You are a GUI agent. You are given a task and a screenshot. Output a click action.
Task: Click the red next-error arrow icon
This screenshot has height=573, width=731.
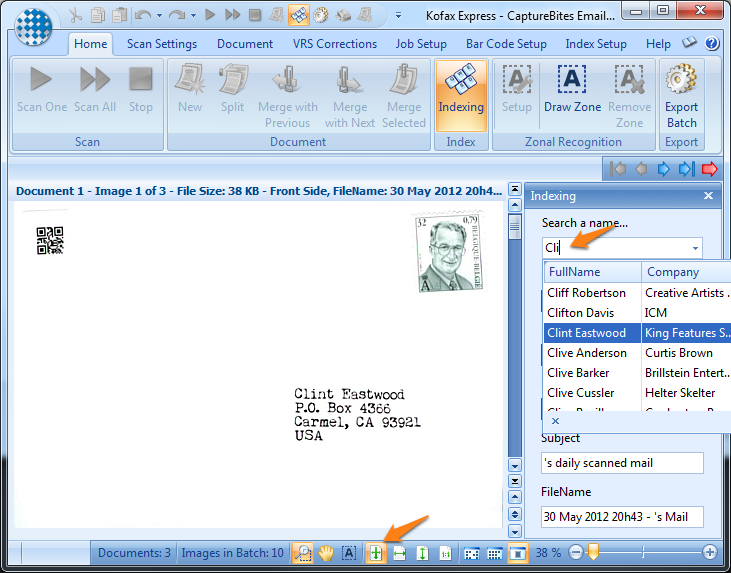[x=710, y=169]
